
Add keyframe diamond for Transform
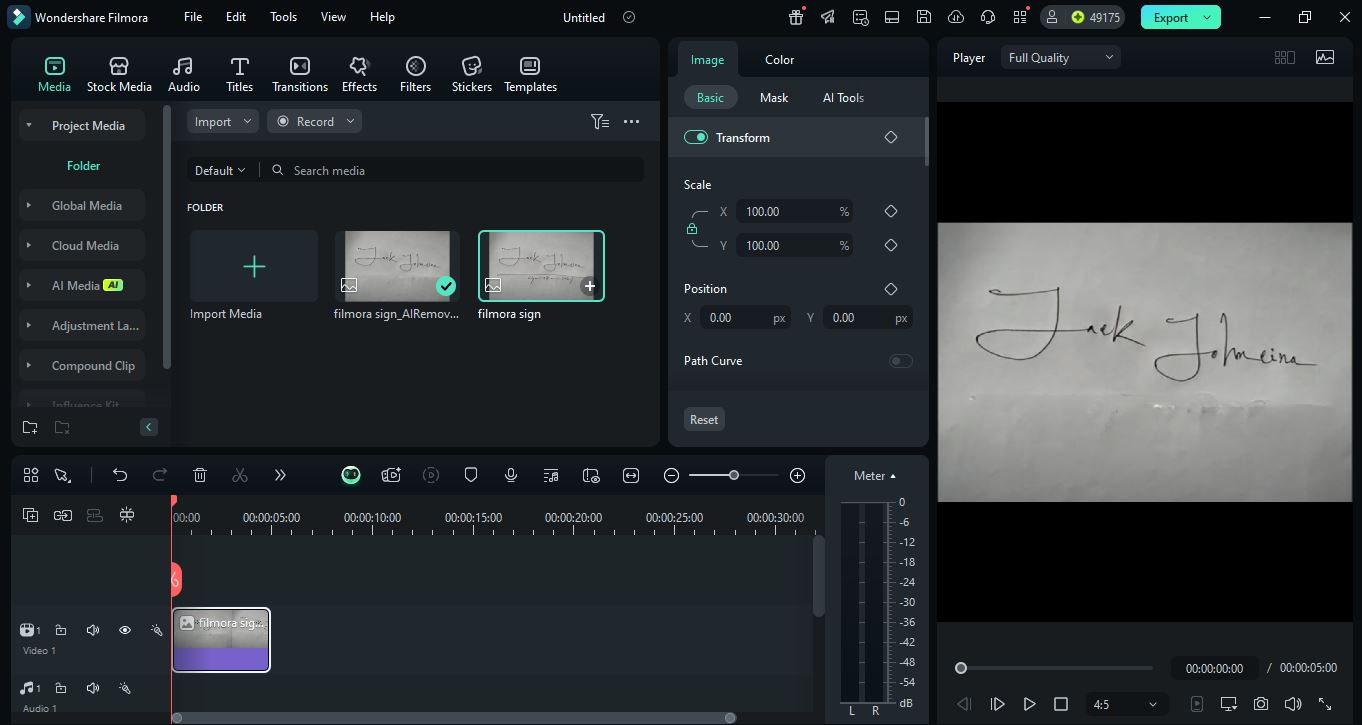pyautogui.click(x=891, y=137)
